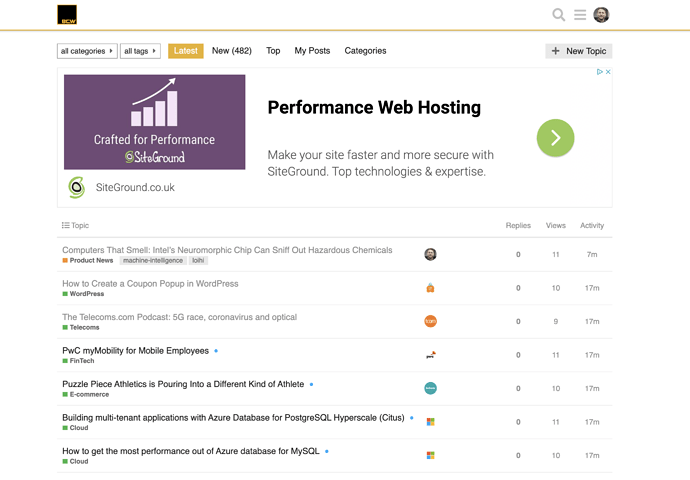Click the bulk select icon beside Topic header
Screen dimensions: 690x480
pyautogui.click(x=66, y=225)
